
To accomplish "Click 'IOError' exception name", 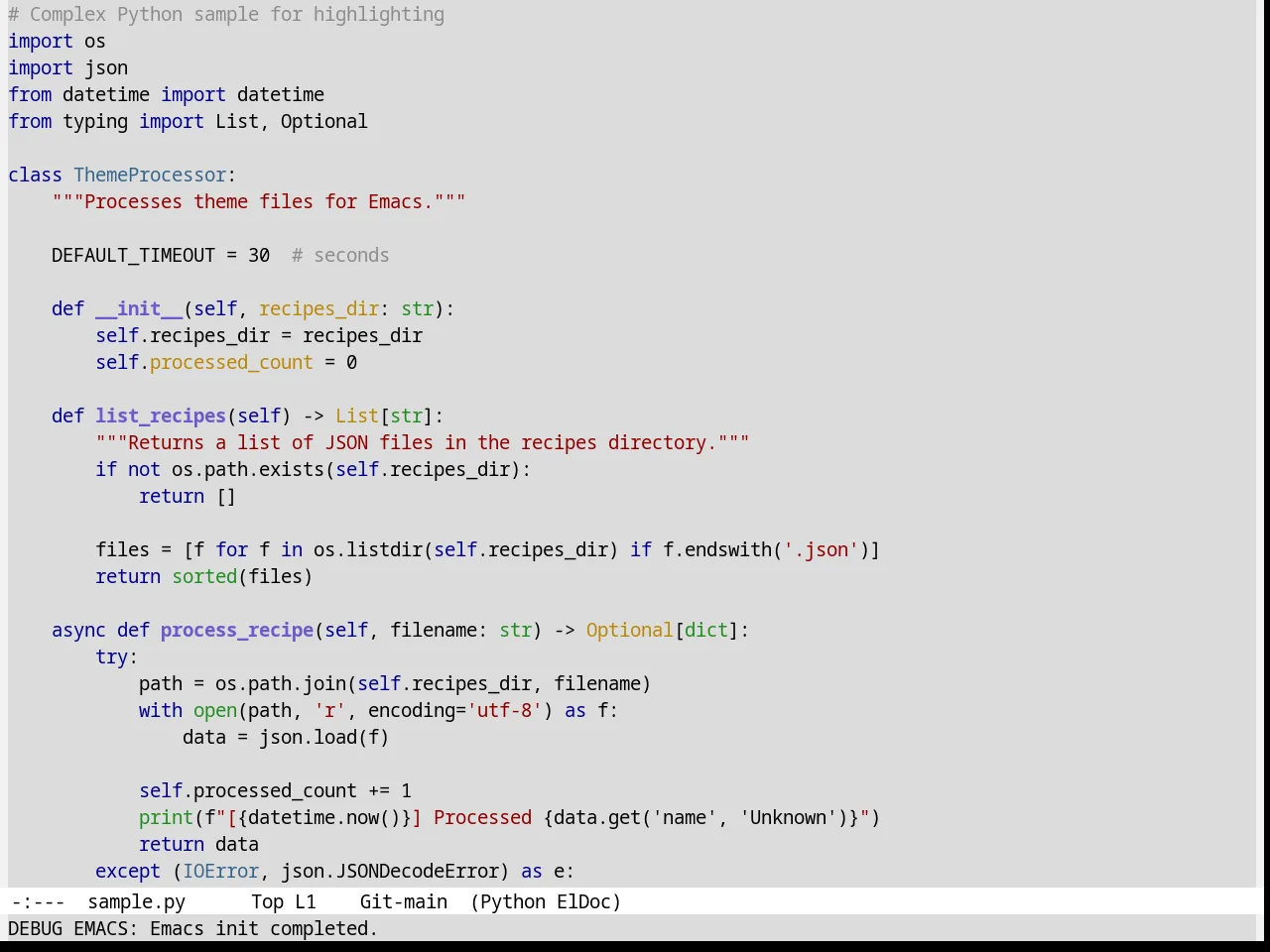I will click(220, 871).
